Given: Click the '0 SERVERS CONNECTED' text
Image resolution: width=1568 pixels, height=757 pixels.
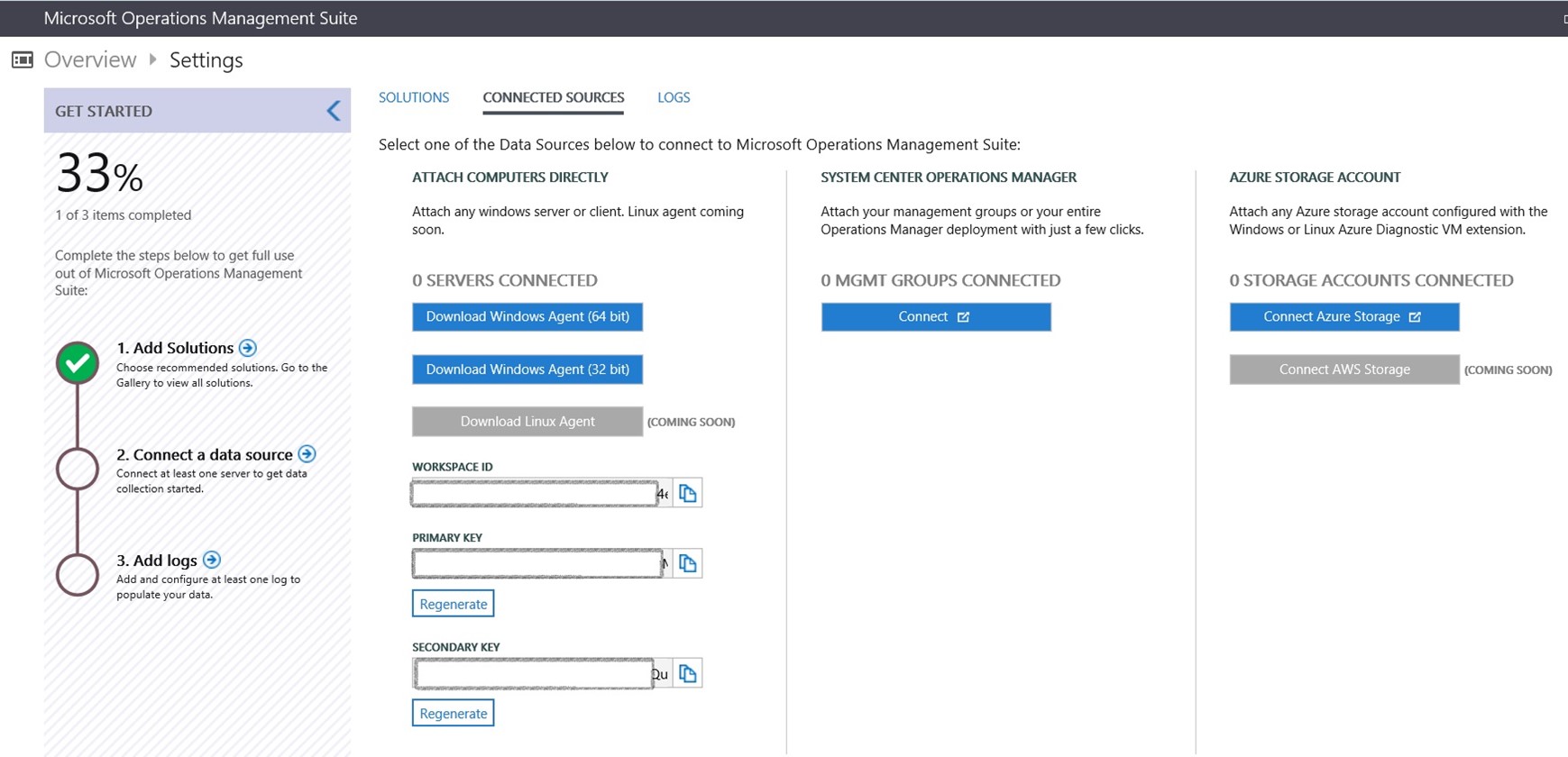Looking at the screenshot, I should pos(505,280).
